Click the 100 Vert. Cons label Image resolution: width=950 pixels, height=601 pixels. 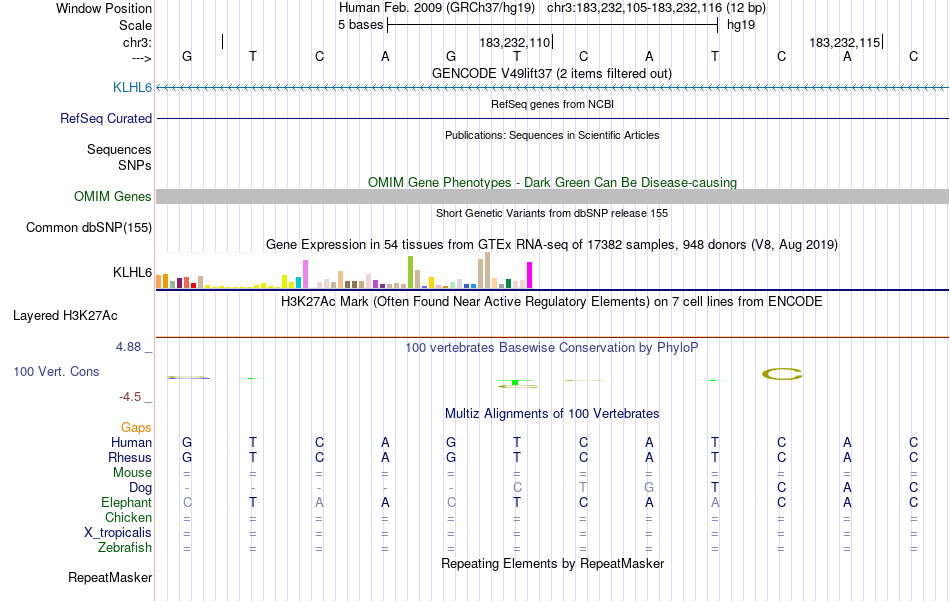(56, 372)
